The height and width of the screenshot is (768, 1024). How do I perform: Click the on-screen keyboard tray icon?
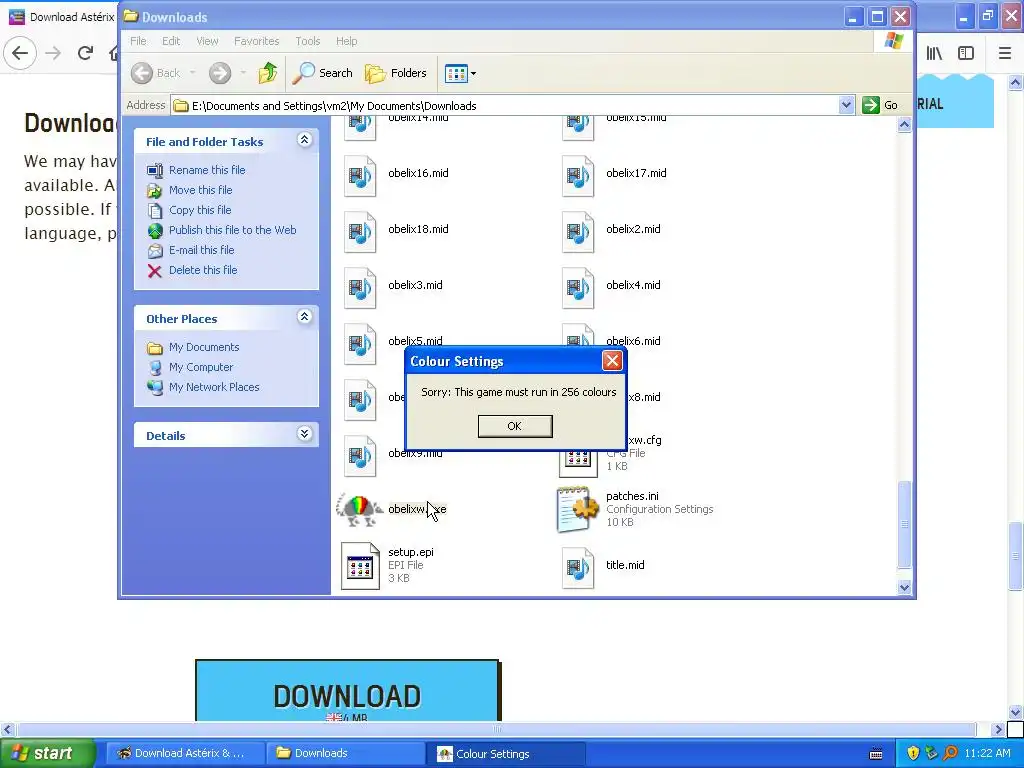click(876, 754)
